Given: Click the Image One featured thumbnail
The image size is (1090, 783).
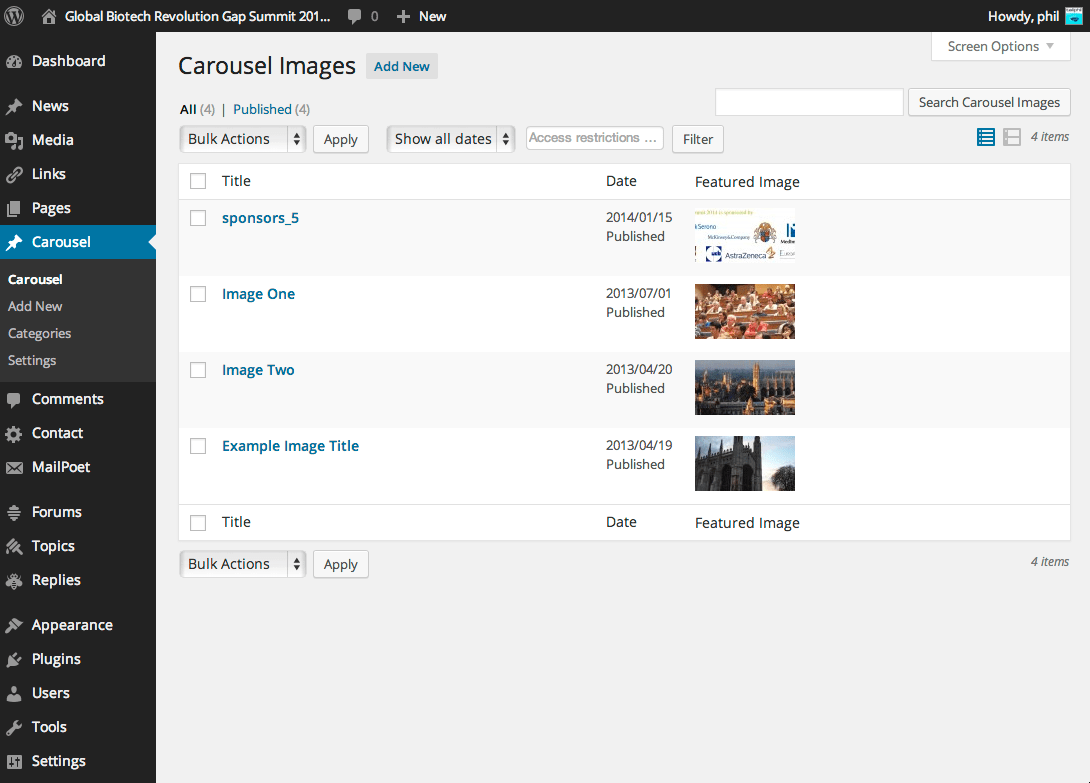Looking at the screenshot, I should pyautogui.click(x=744, y=311).
